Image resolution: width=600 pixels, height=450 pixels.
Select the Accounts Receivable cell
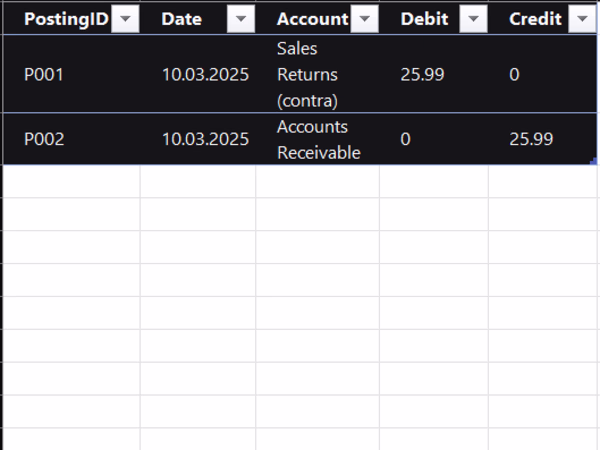click(312, 139)
